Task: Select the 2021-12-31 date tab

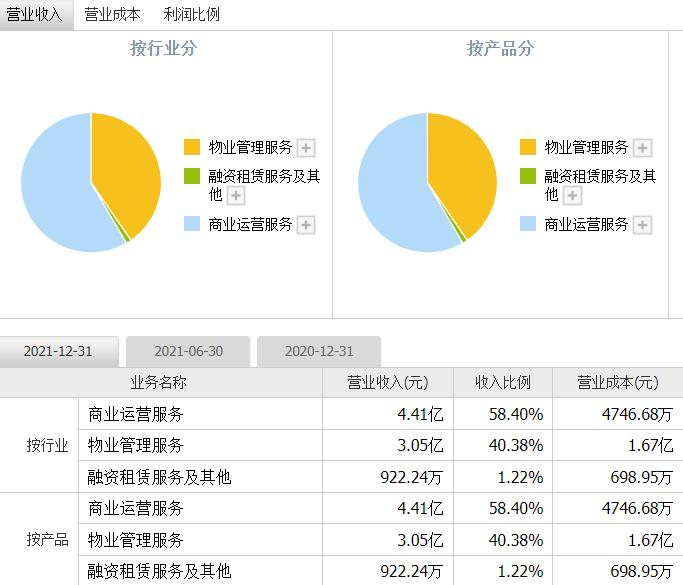Action: point(58,351)
